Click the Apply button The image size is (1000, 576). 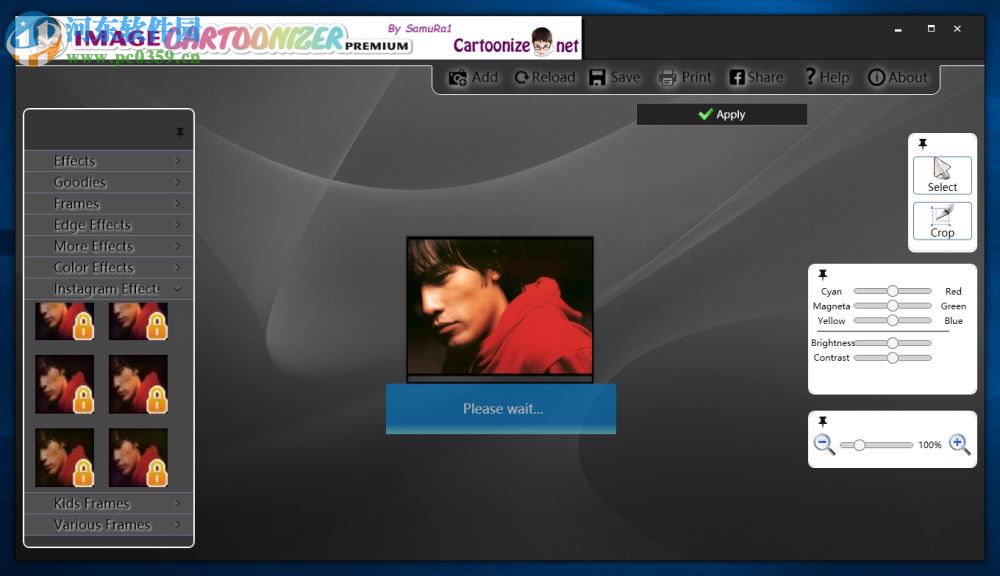click(721, 115)
